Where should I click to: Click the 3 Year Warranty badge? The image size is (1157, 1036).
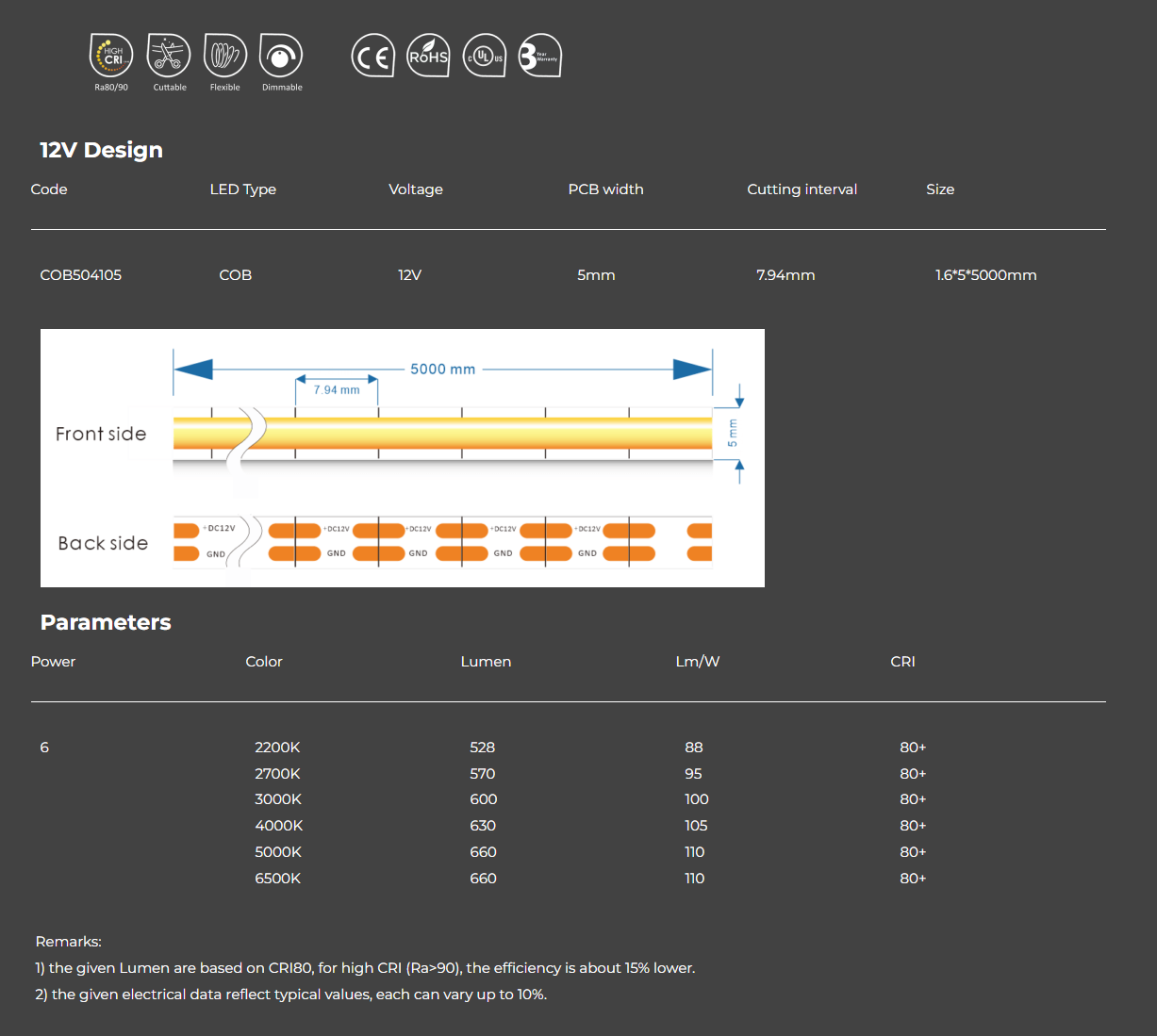(x=540, y=57)
